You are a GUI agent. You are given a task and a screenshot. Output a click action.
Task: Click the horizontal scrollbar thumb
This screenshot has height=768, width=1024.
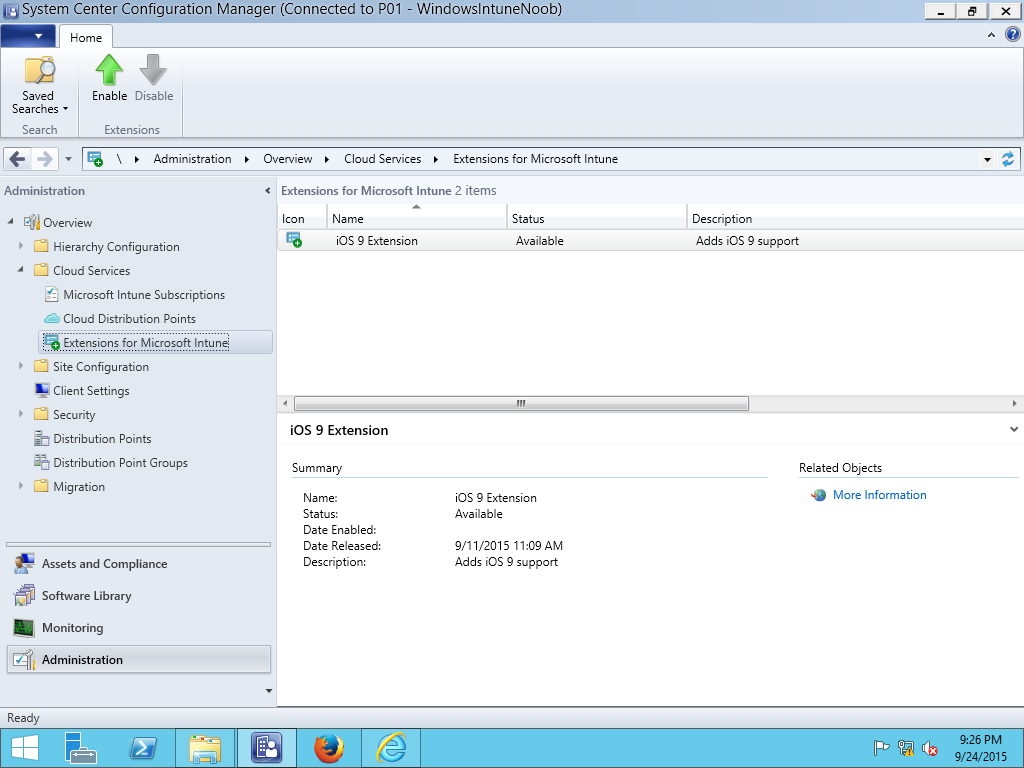click(x=521, y=404)
